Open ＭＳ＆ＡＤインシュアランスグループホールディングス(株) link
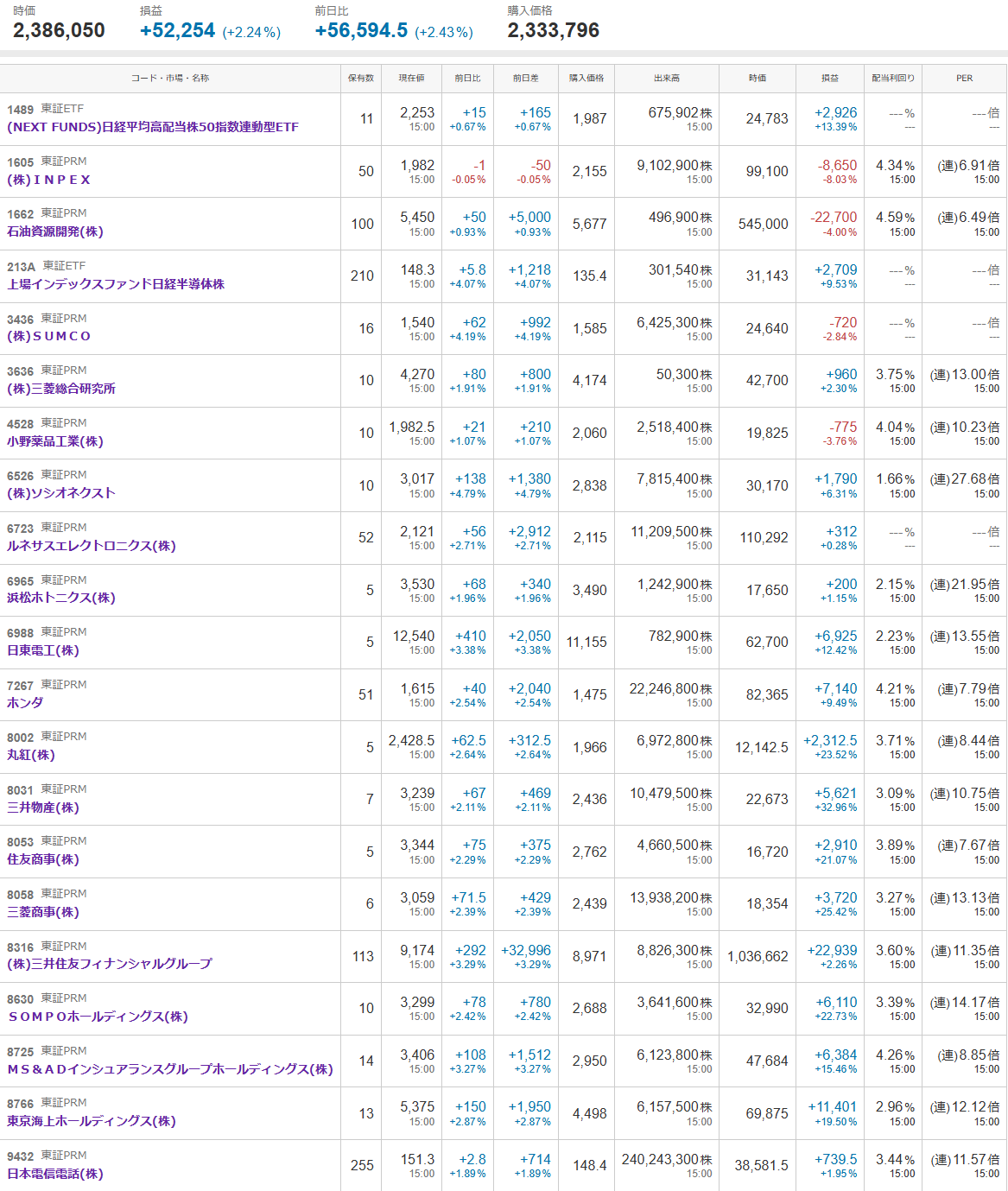The image size is (1008, 1191). click(170, 1069)
